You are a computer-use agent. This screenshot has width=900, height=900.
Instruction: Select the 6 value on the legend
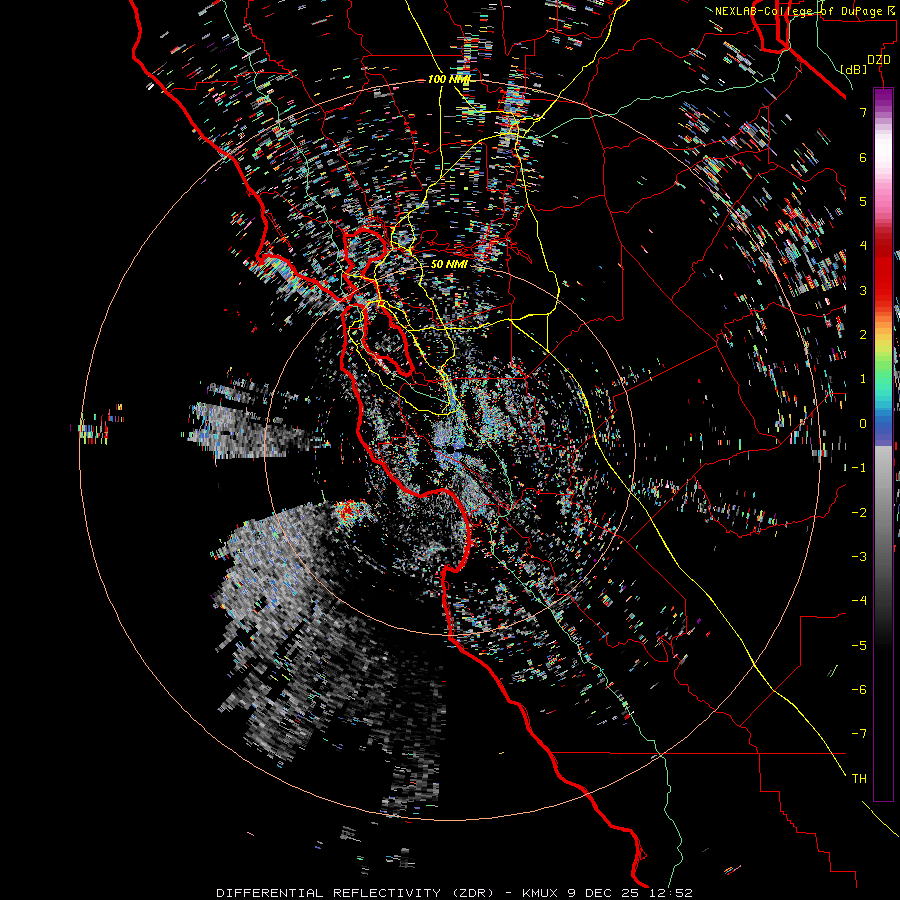click(x=863, y=157)
